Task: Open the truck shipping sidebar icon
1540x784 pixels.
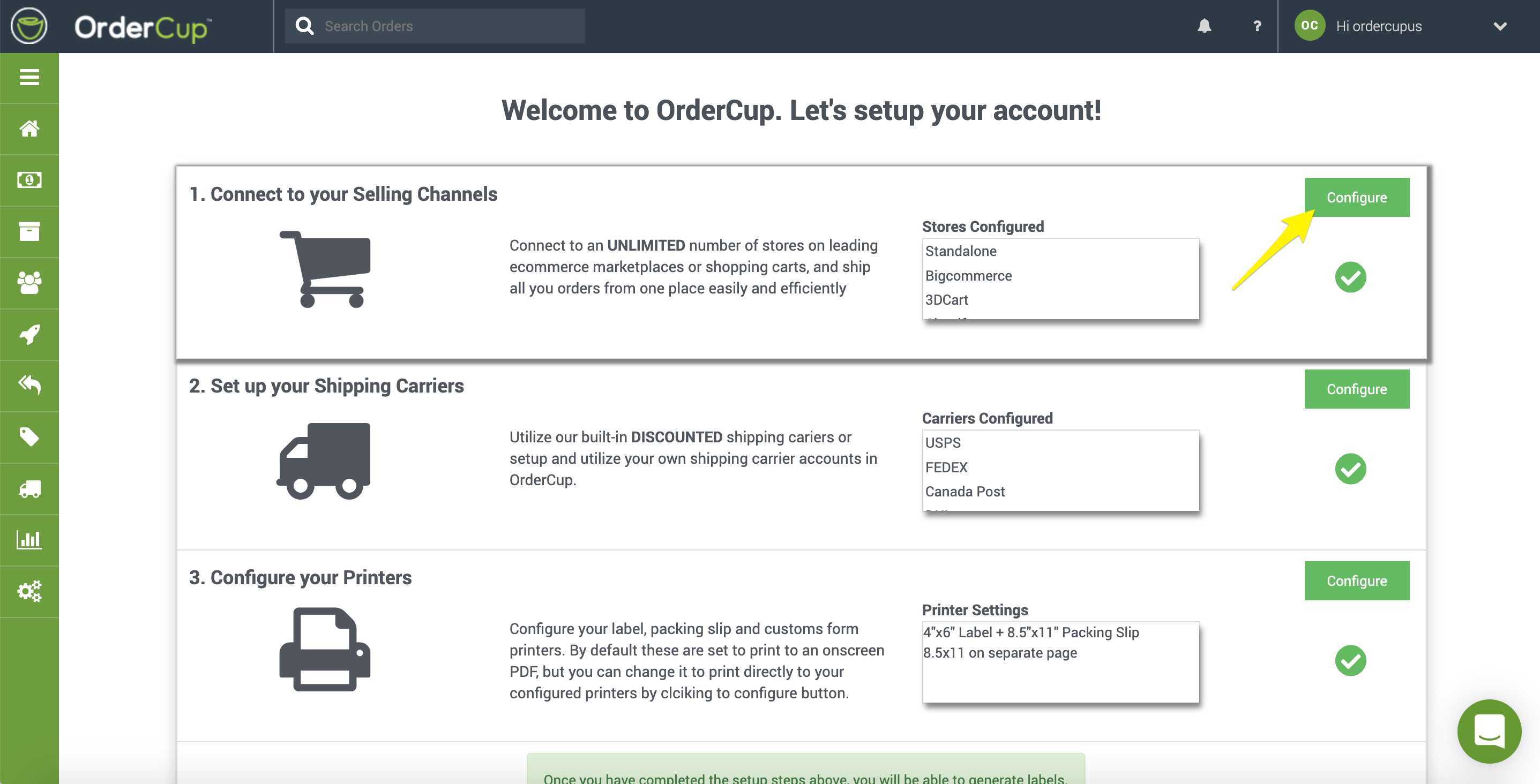Action: click(x=29, y=489)
